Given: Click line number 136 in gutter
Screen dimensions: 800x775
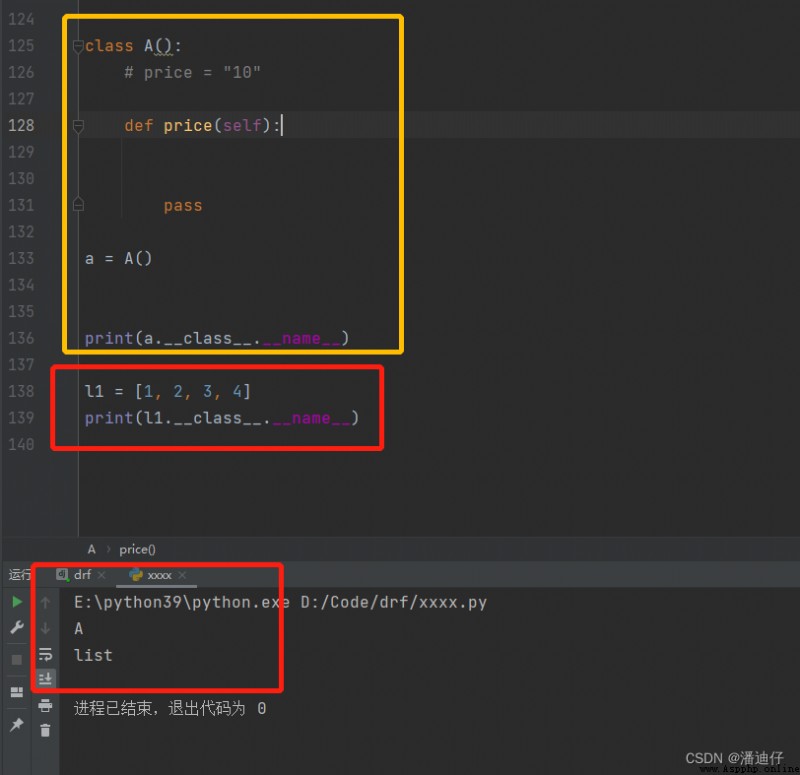Looking at the screenshot, I should (21, 338).
